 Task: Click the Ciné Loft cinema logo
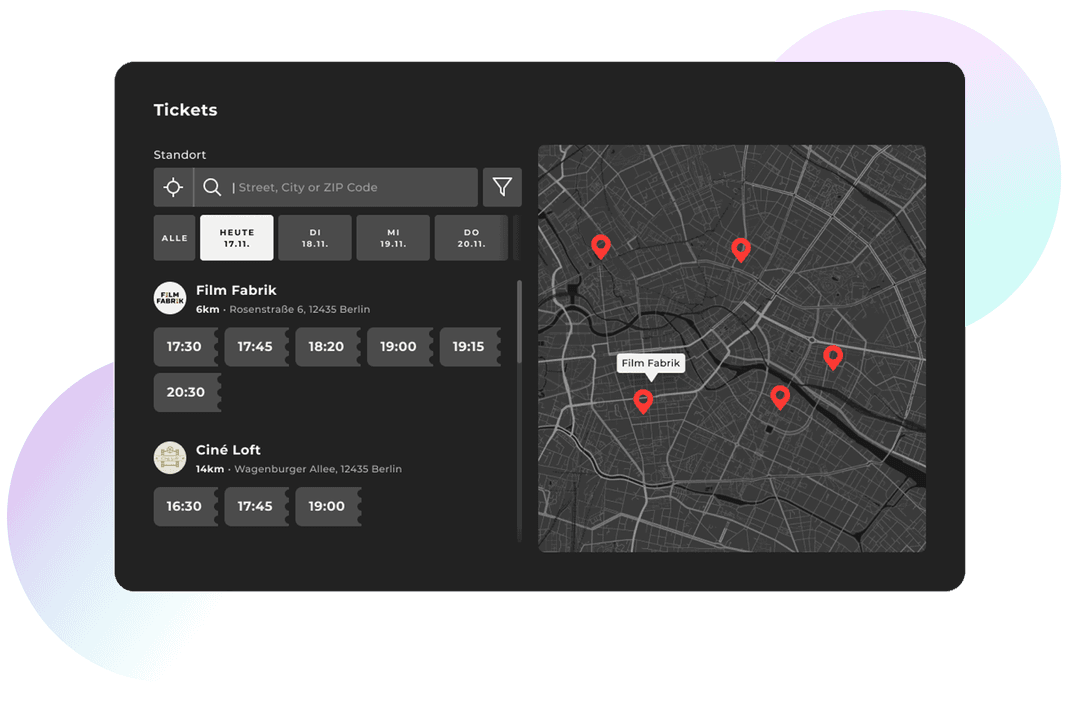click(x=170, y=458)
